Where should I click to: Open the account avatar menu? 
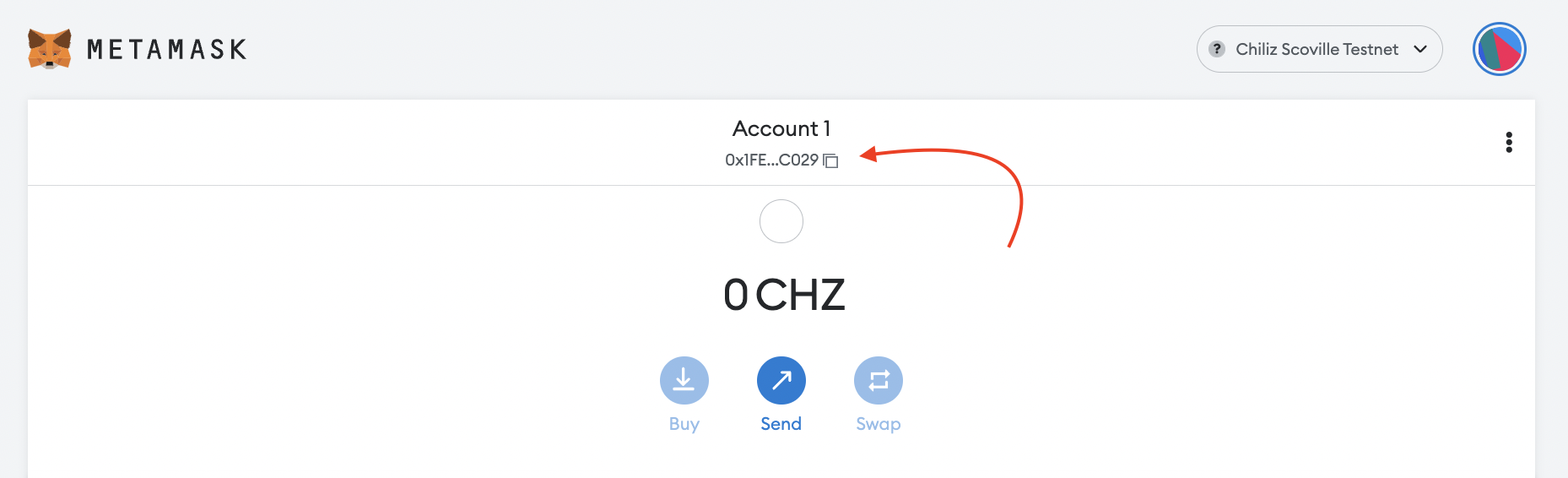point(1499,49)
